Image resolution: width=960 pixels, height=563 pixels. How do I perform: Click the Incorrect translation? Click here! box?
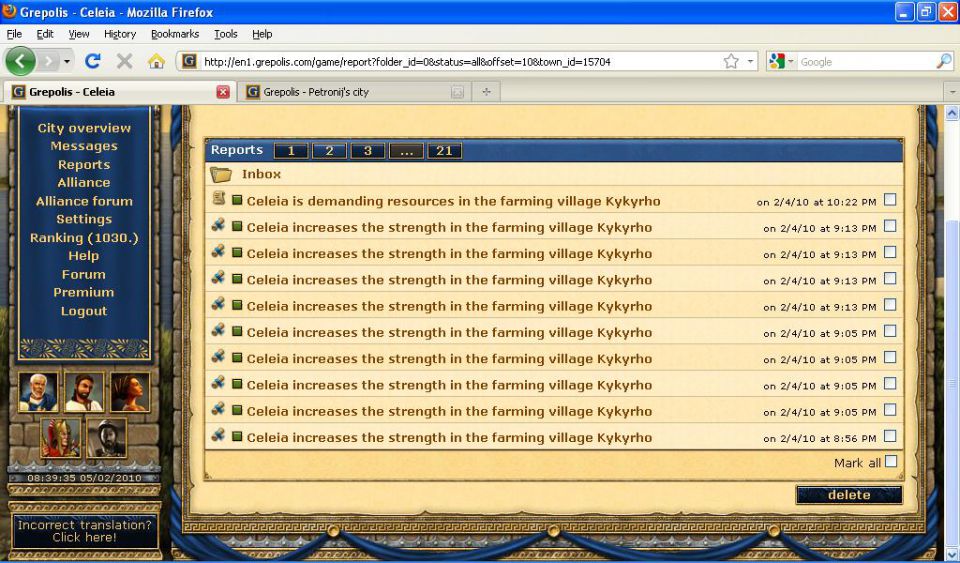click(x=84, y=531)
